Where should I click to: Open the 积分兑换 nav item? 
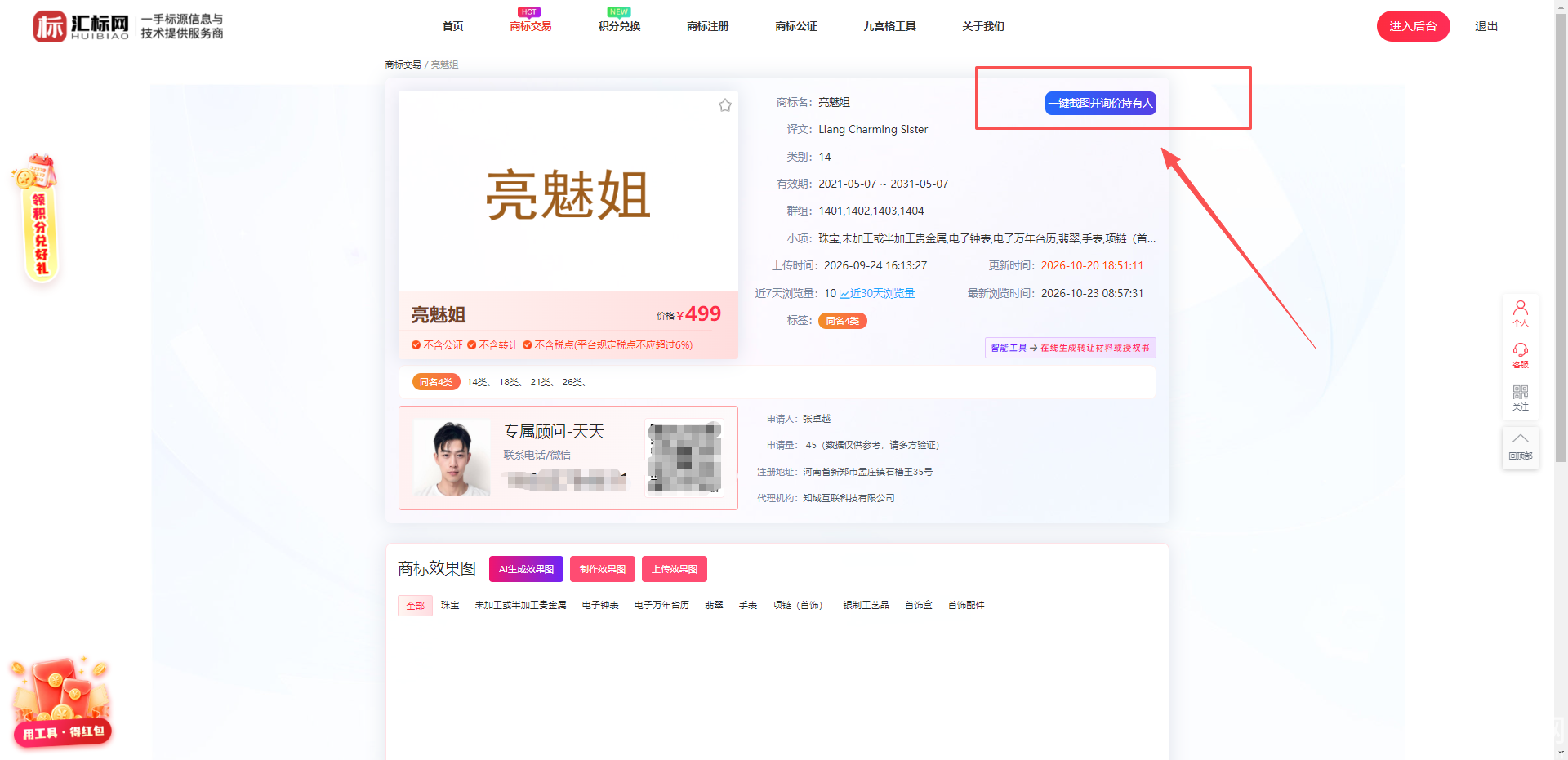click(x=619, y=26)
